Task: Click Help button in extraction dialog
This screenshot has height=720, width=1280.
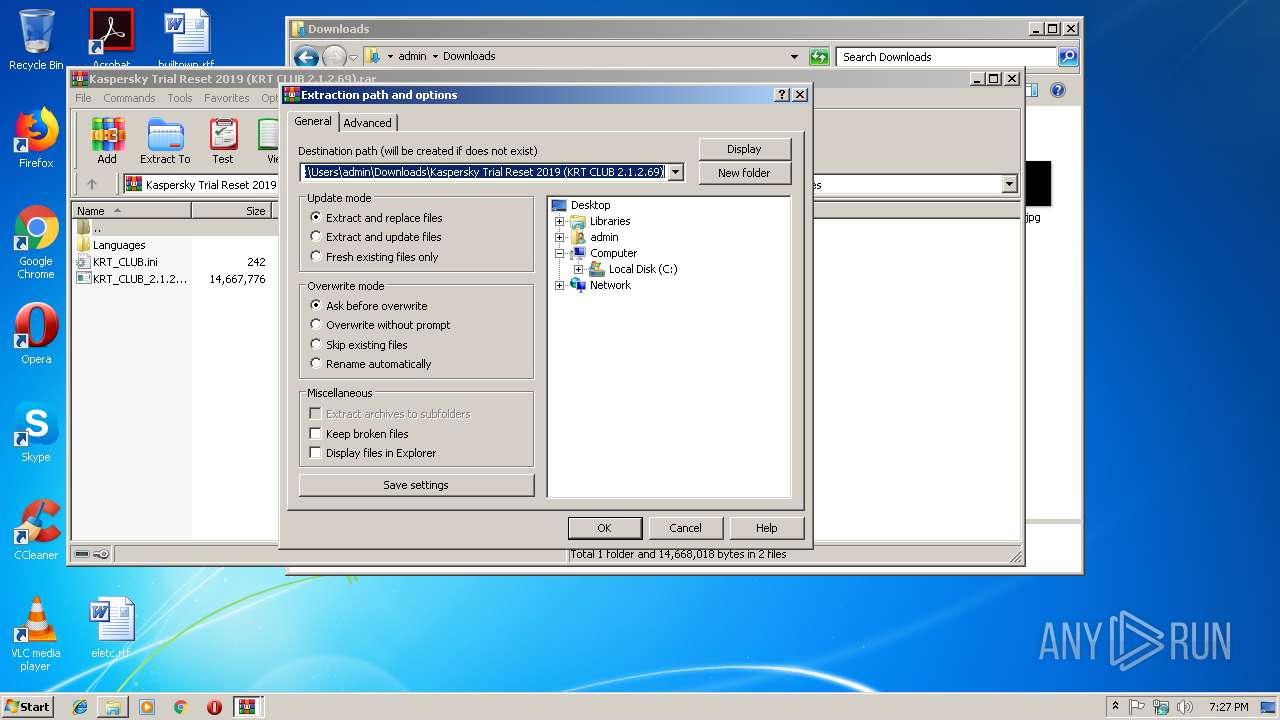Action: 767,528
